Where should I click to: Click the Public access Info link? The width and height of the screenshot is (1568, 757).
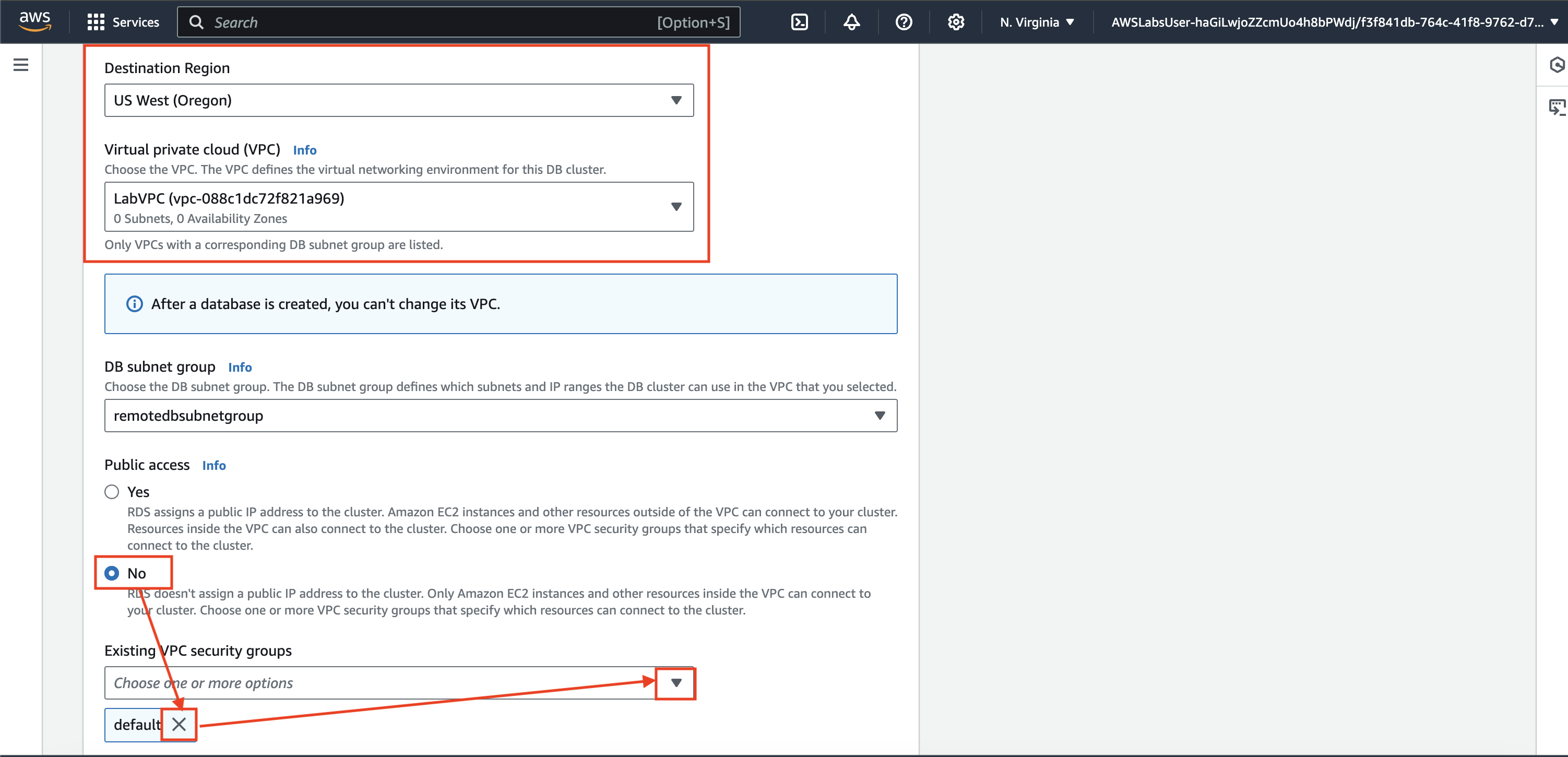pyautogui.click(x=213, y=465)
